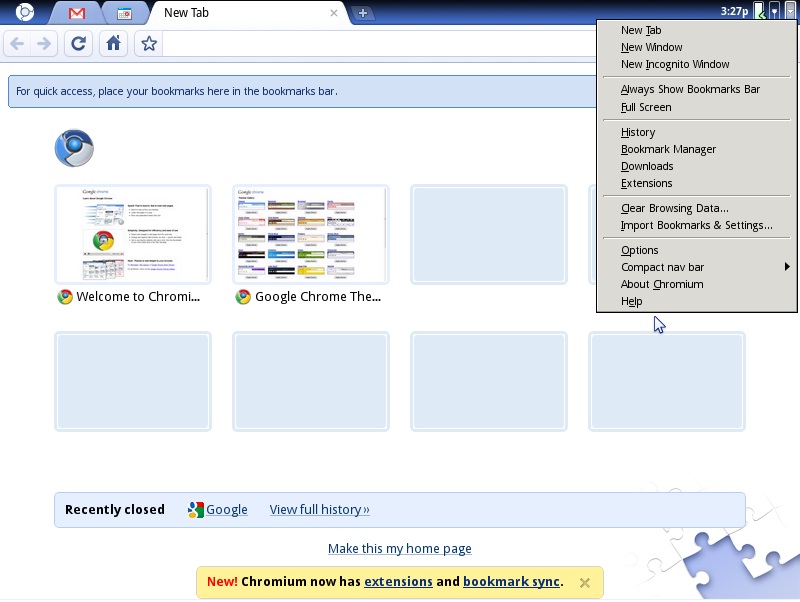The height and width of the screenshot is (602, 800).
Task: Switch to the pinned Gmail tab
Action: (x=77, y=13)
